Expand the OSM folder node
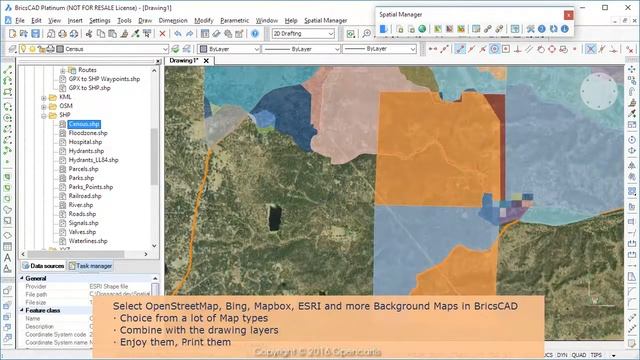Image resolution: width=640 pixels, height=360 pixels. (44, 107)
